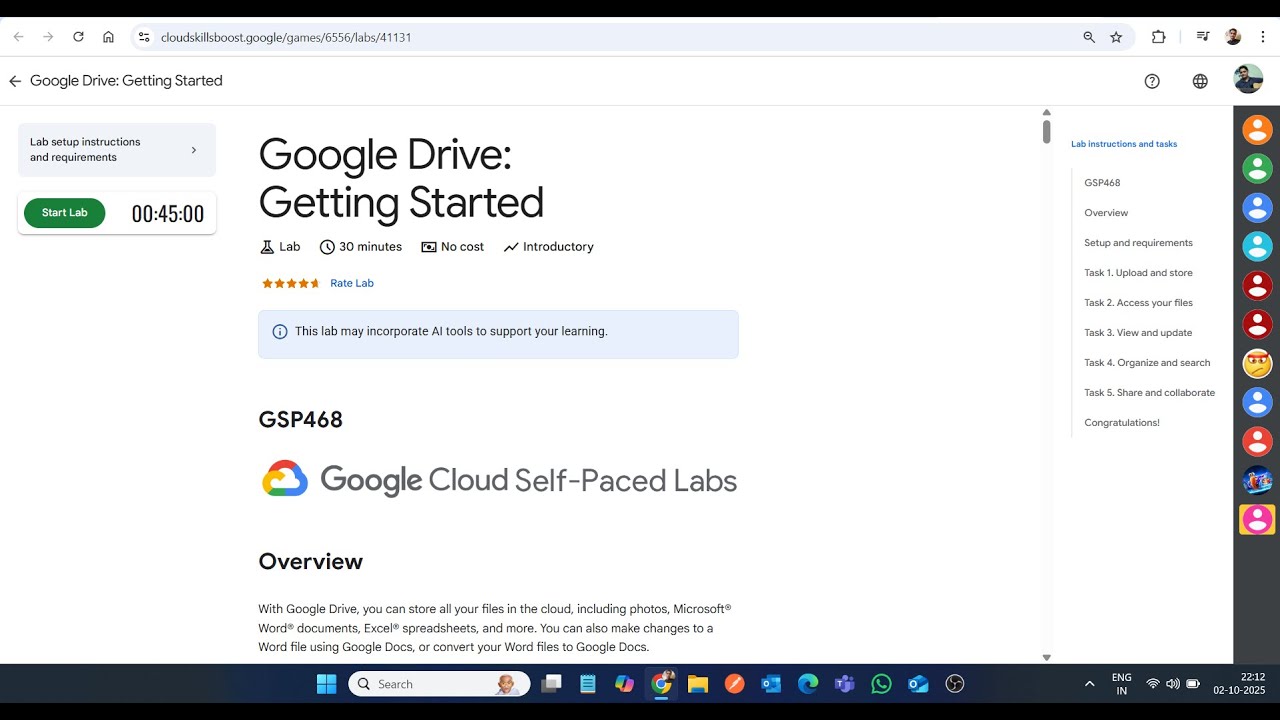Open the Wi-Fi icon in system tray
Viewport: 1280px width, 720px height.
[x=1153, y=684]
